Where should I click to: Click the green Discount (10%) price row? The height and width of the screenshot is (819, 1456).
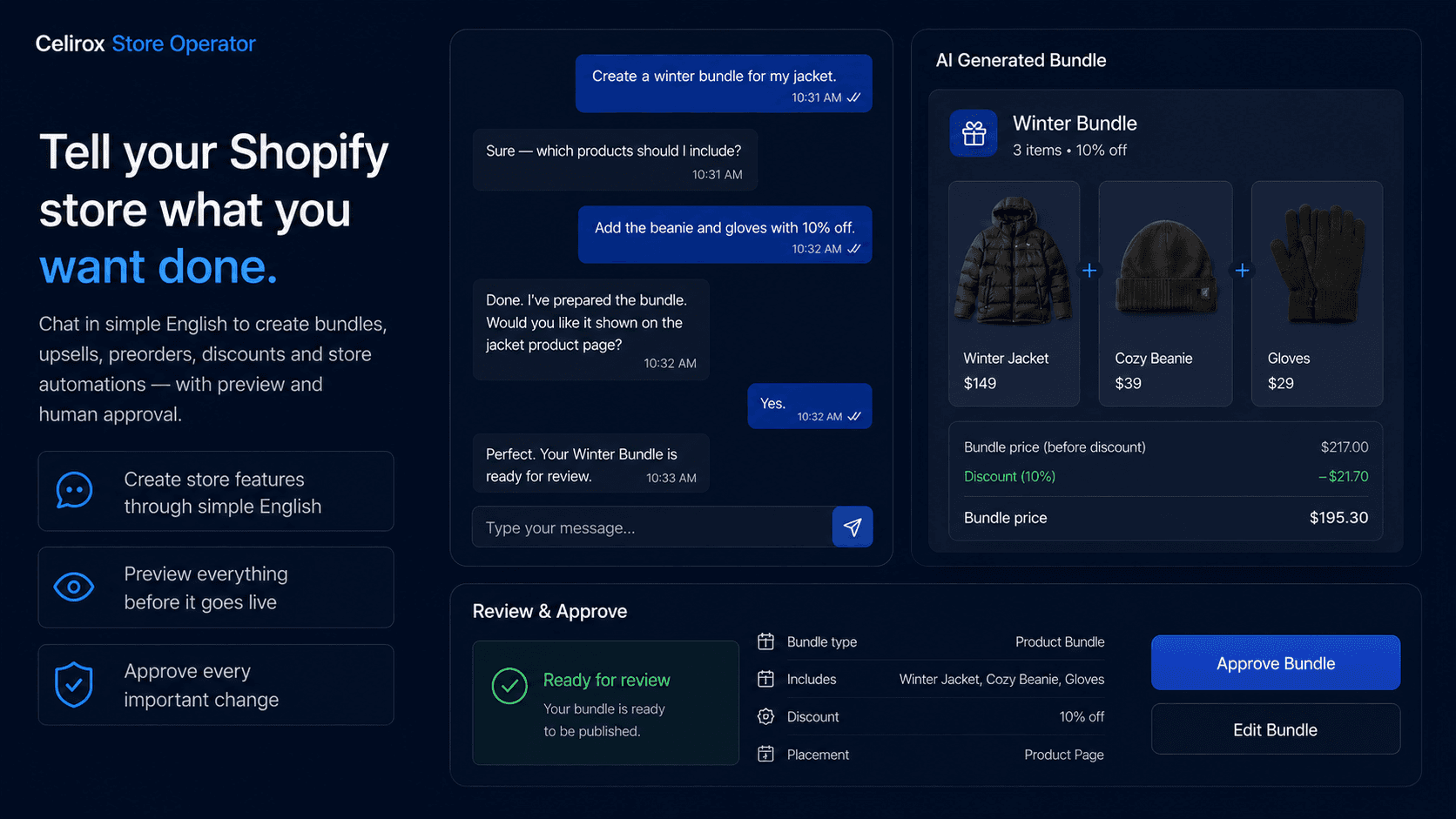pos(1166,476)
